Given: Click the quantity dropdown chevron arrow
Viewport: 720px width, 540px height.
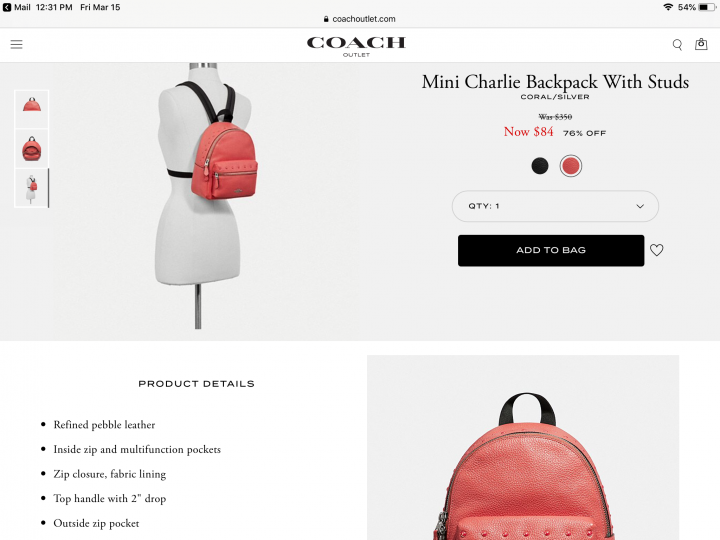Looking at the screenshot, I should [x=640, y=206].
